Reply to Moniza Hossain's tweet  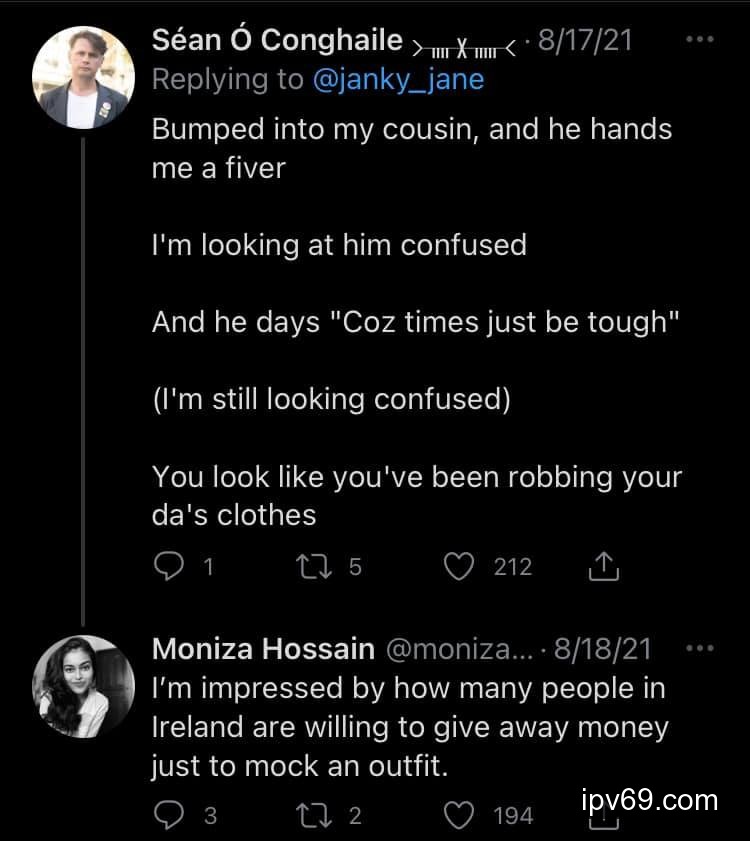(168, 815)
